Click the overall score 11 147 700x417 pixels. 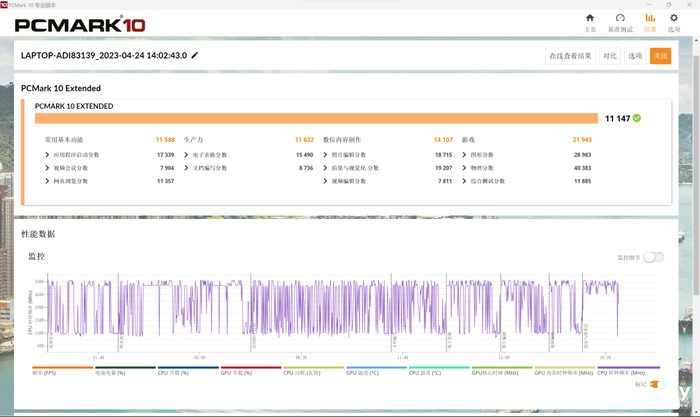[x=617, y=118]
